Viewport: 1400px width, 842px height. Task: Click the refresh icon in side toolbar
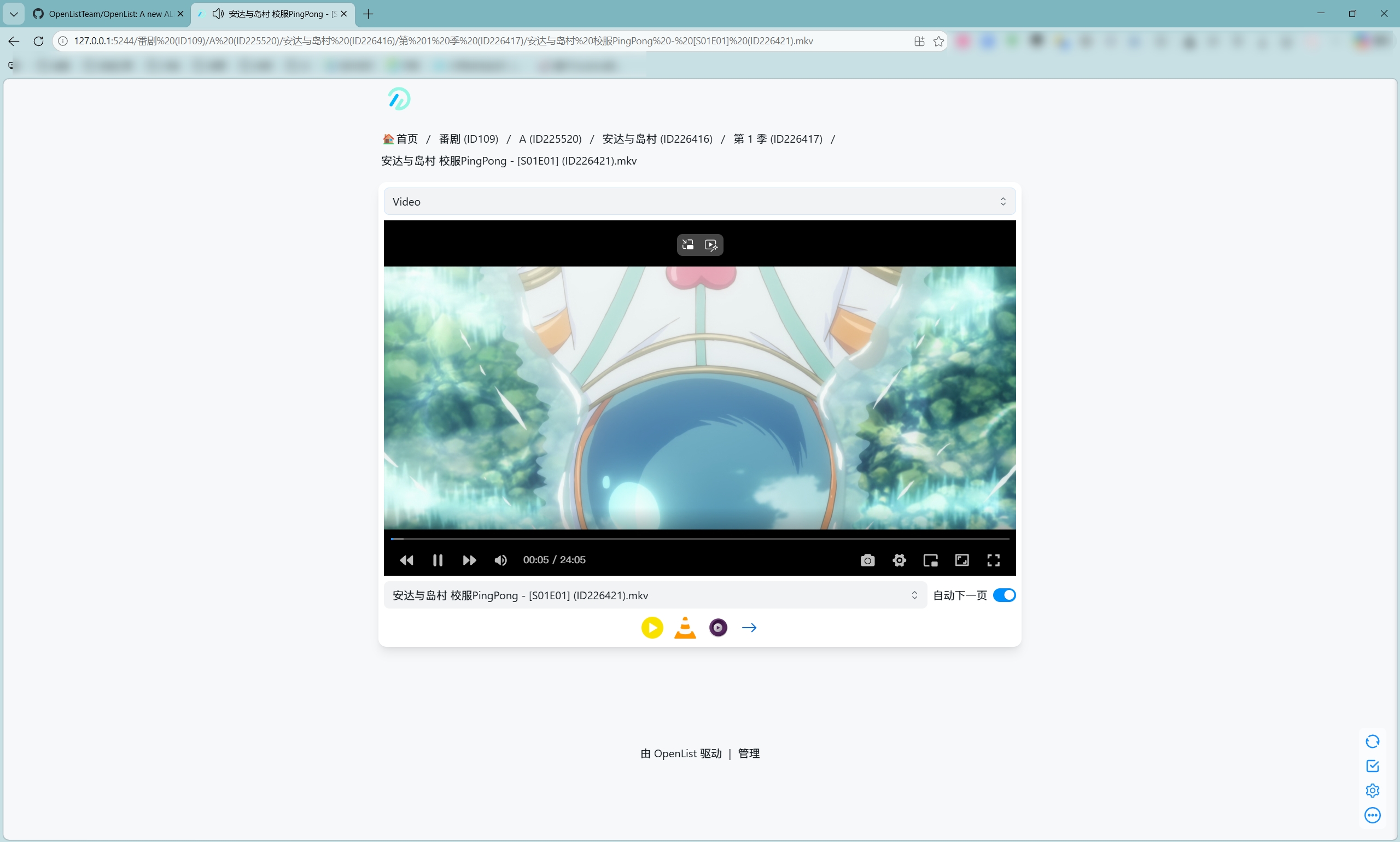pyautogui.click(x=1372, y=741)
